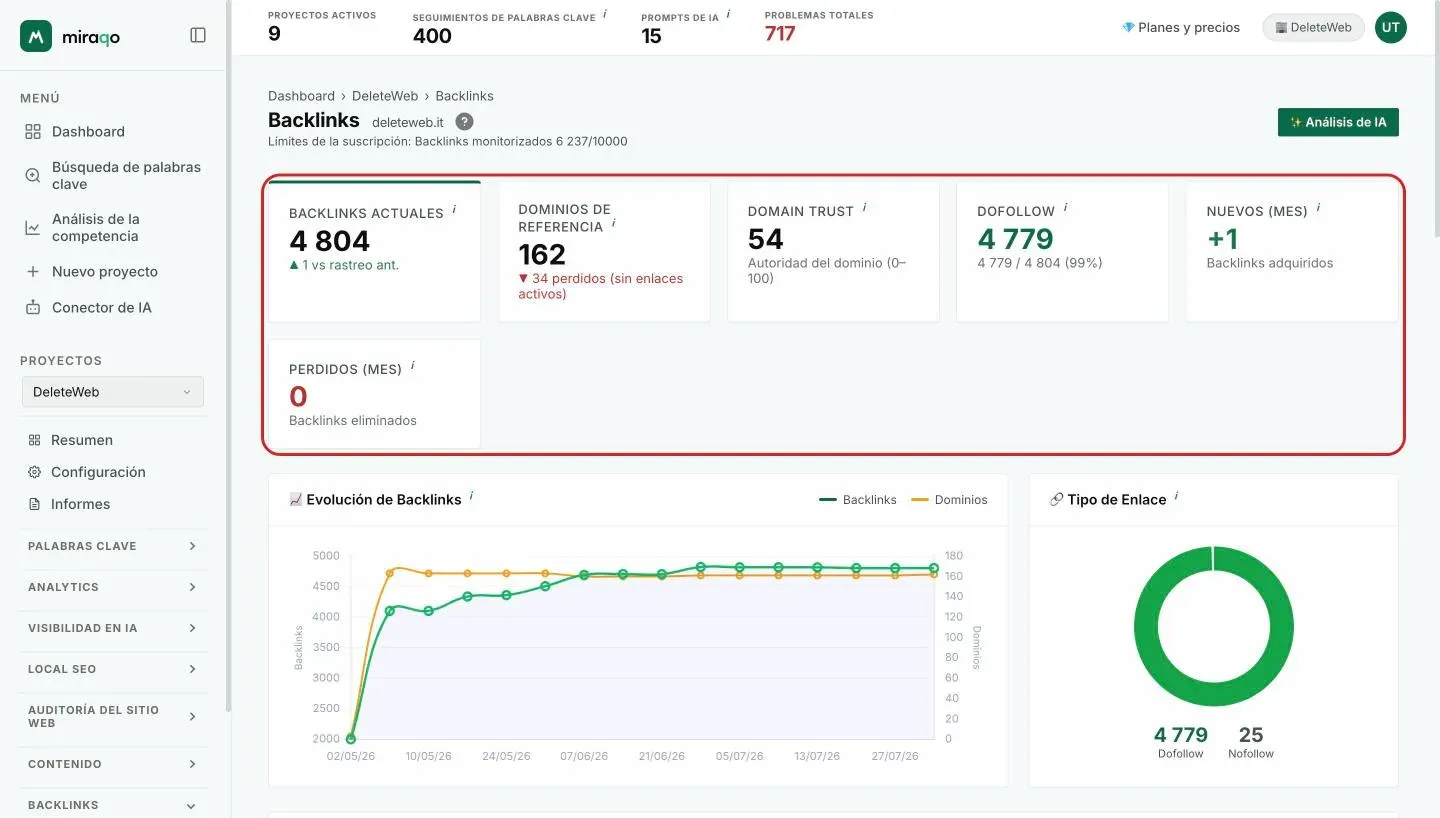
Task: Expand the PALABRAS CLAVE section
Action: (113, 546)
